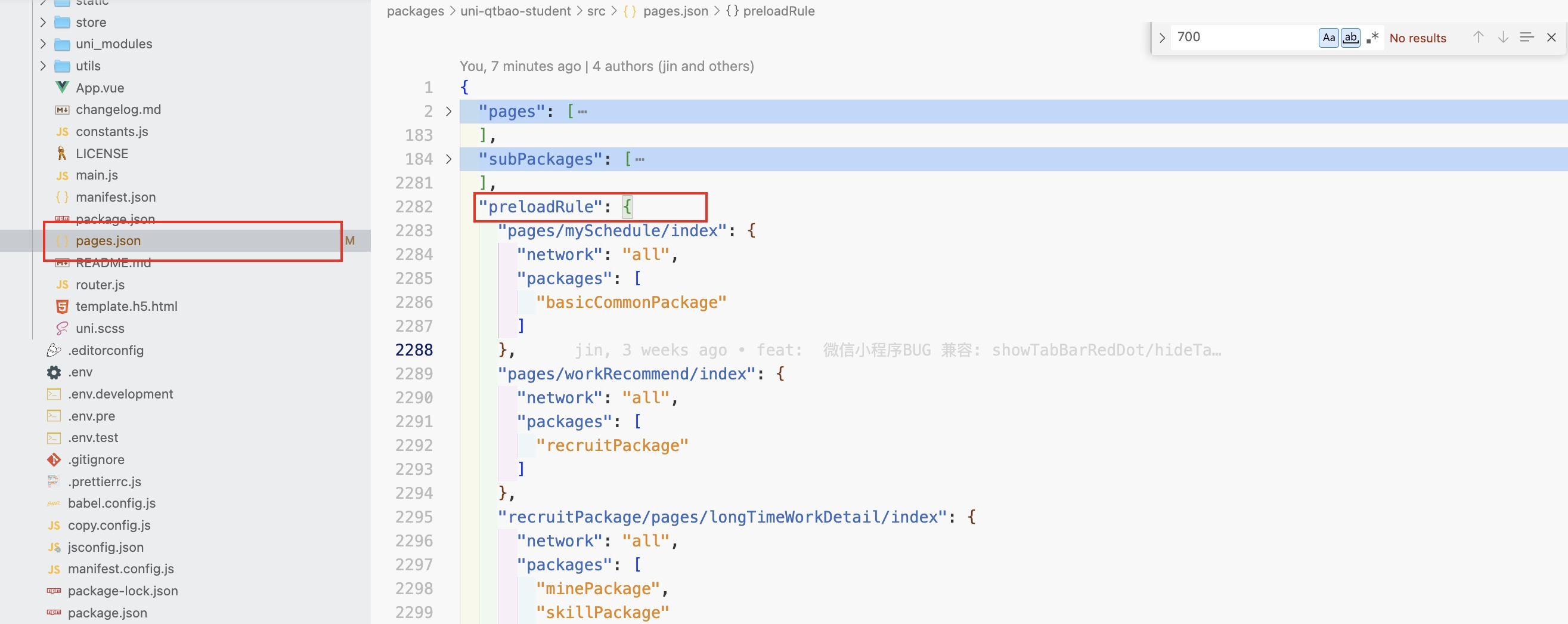Open root package.json at bottom
Screen dimensions: 1568x624
tap(107, 613)
